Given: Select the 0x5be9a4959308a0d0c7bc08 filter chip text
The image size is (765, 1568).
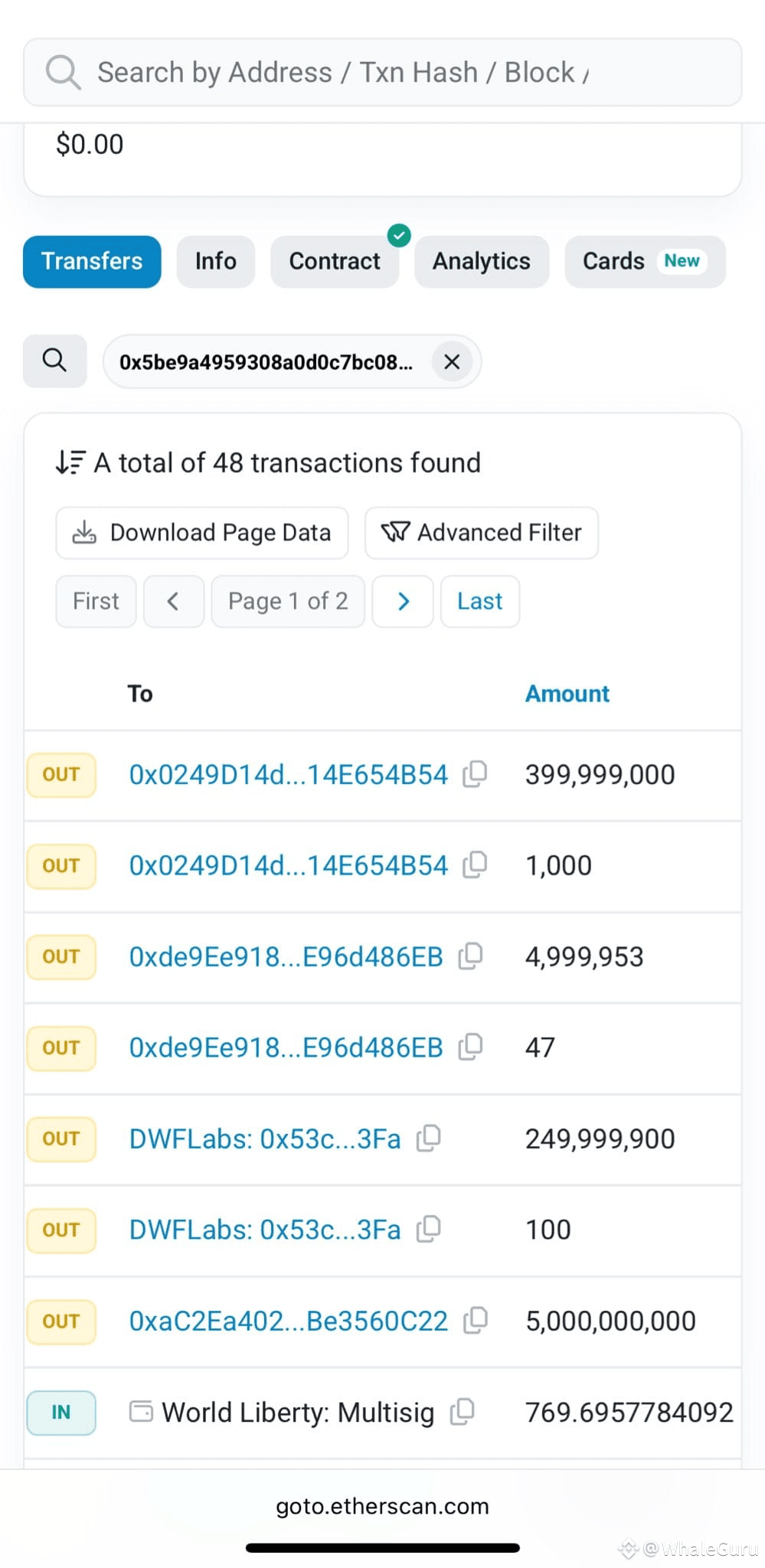Looking at the screenshot, I should [x=266, y=362].
